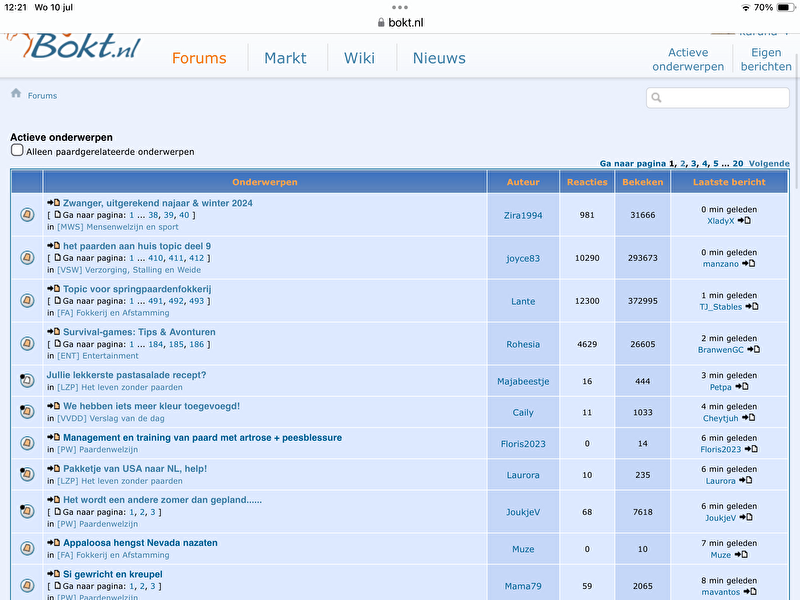Image resolution: width=800 pixels, height=600 pixels.
Task: Click newest-post arrow before Survival-games topic
Action: [54, 332]
